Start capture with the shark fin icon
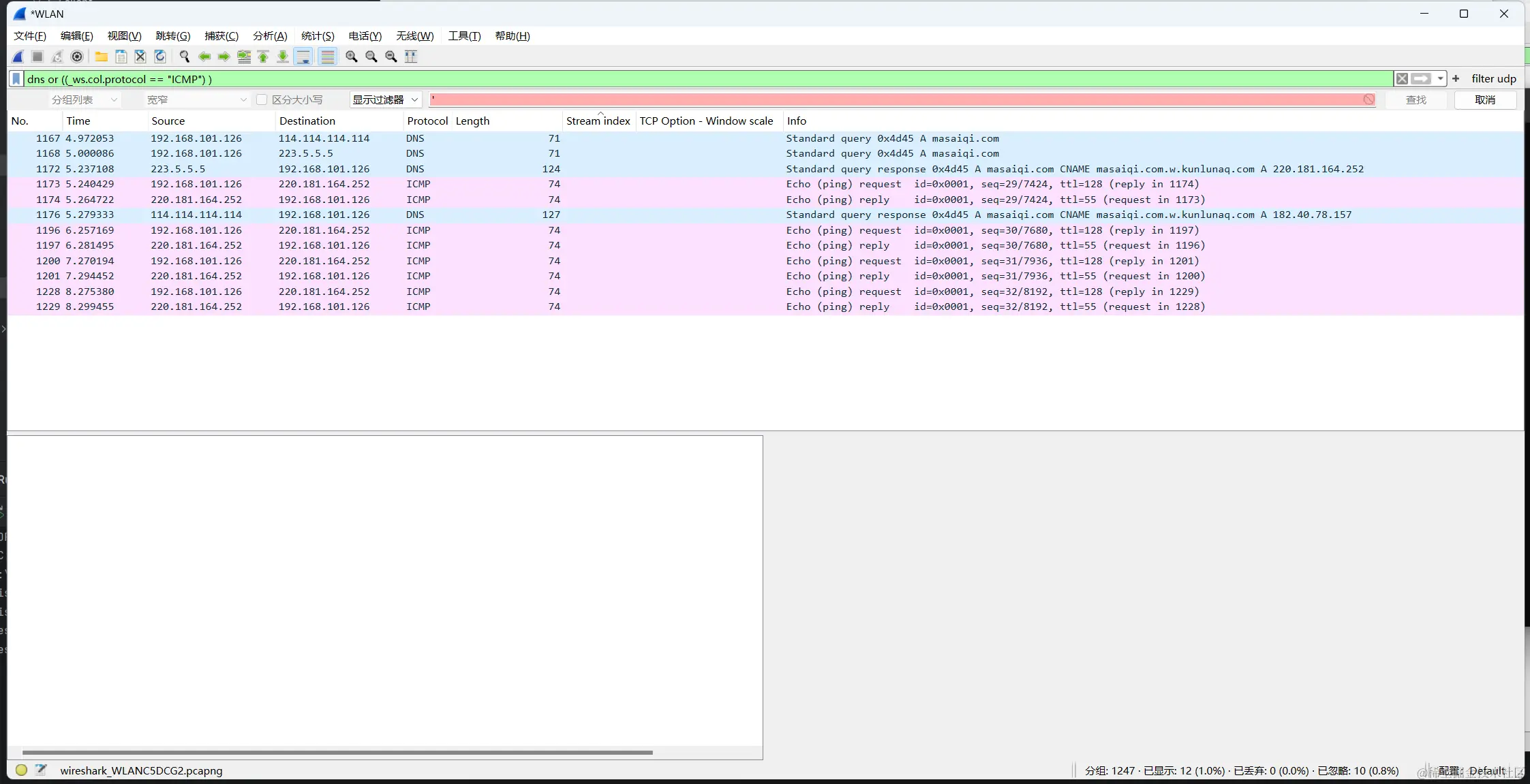The width and height of the screenshot is (1530, 784). coord(18,57)
